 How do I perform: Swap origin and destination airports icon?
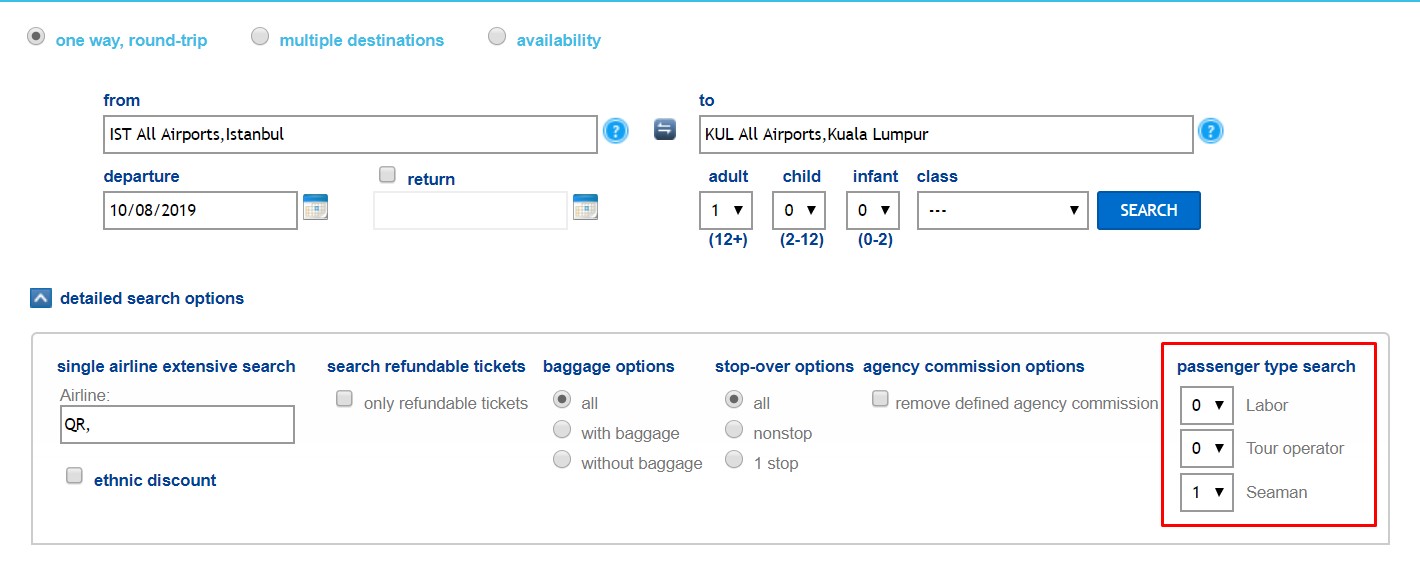coord(665,129)
